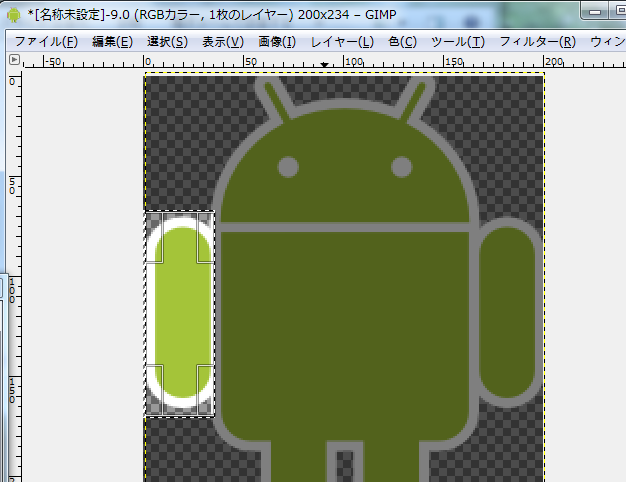This screenshot has height=482, width=626.
Task: Click the image menu arrow button by the ruler
Action: click(x=14, y=60)
